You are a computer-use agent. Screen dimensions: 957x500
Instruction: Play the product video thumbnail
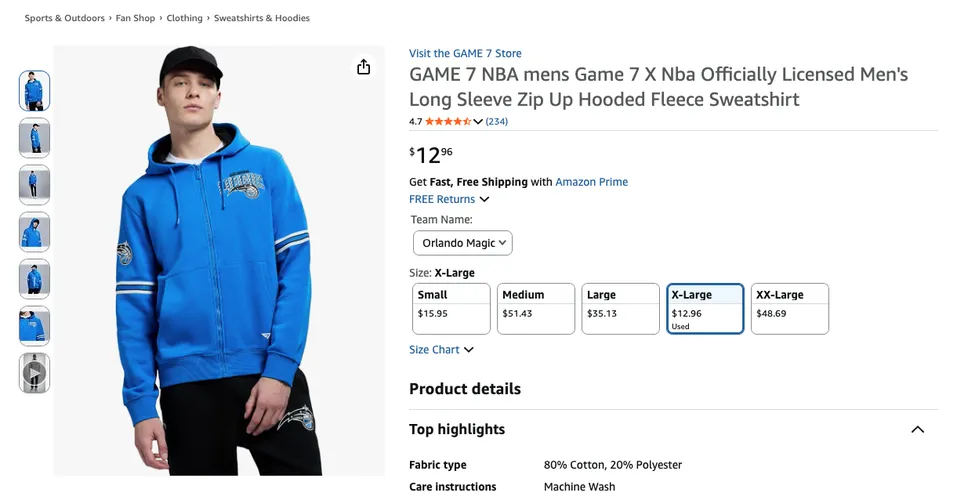(34, 372)
